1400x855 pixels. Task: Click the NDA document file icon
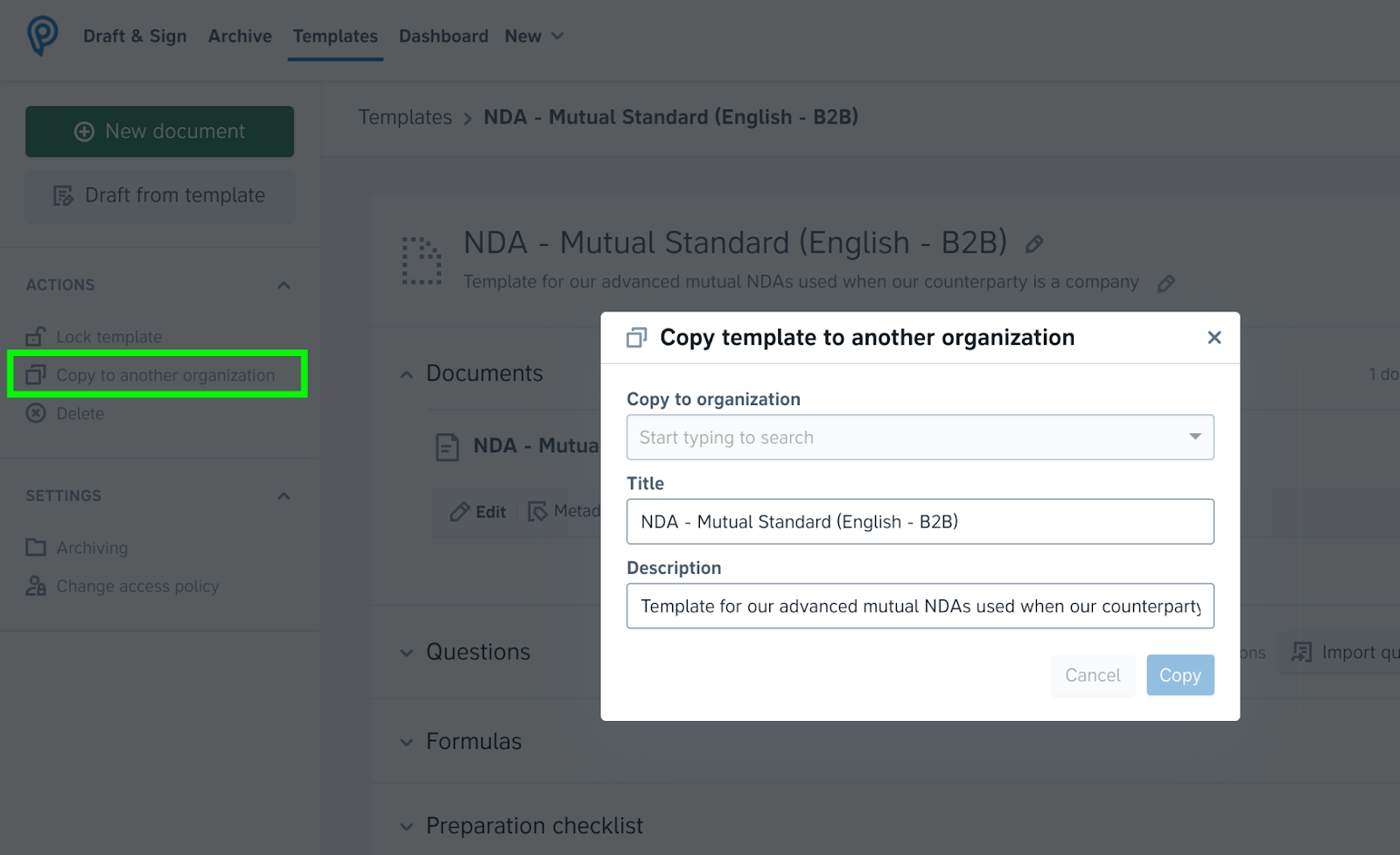tap(447, 447)
